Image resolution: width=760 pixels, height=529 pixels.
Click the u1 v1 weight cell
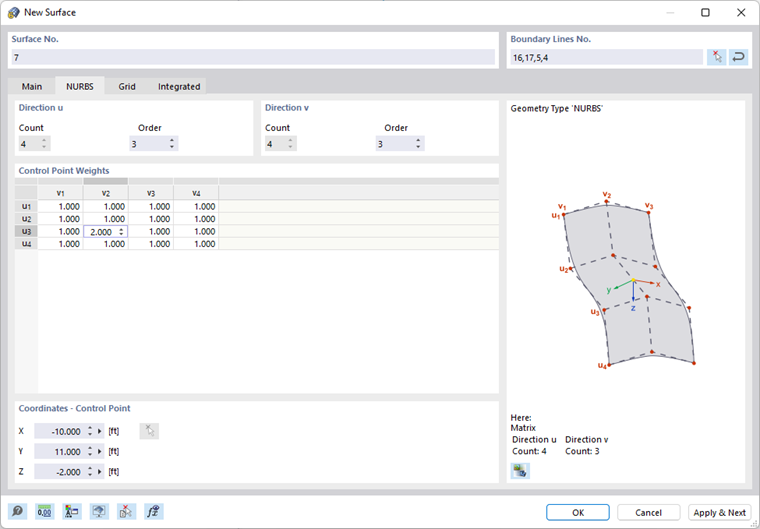pyautogui.click(x=61, y=206)
